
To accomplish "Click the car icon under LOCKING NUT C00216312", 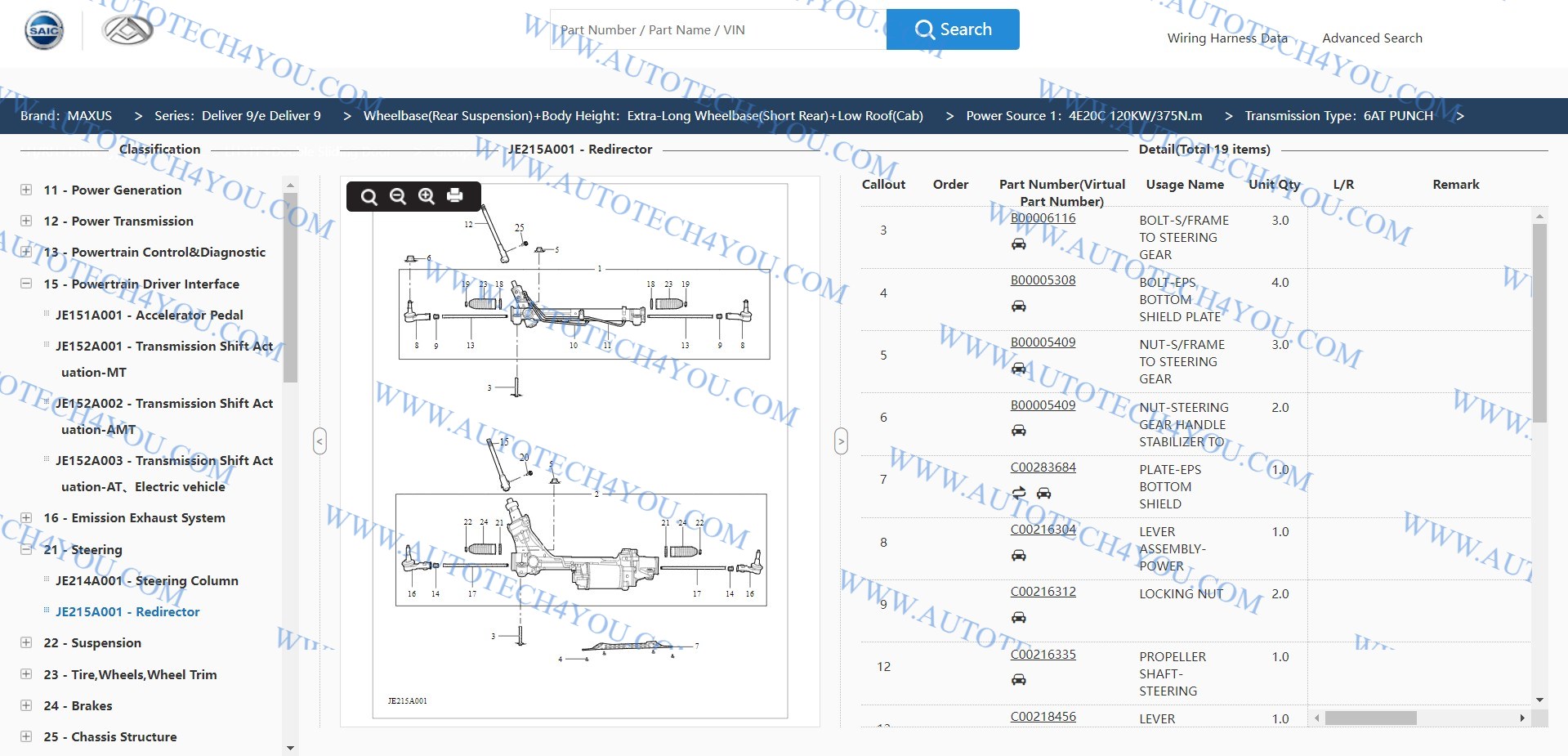I will [x=1019, y=617].
